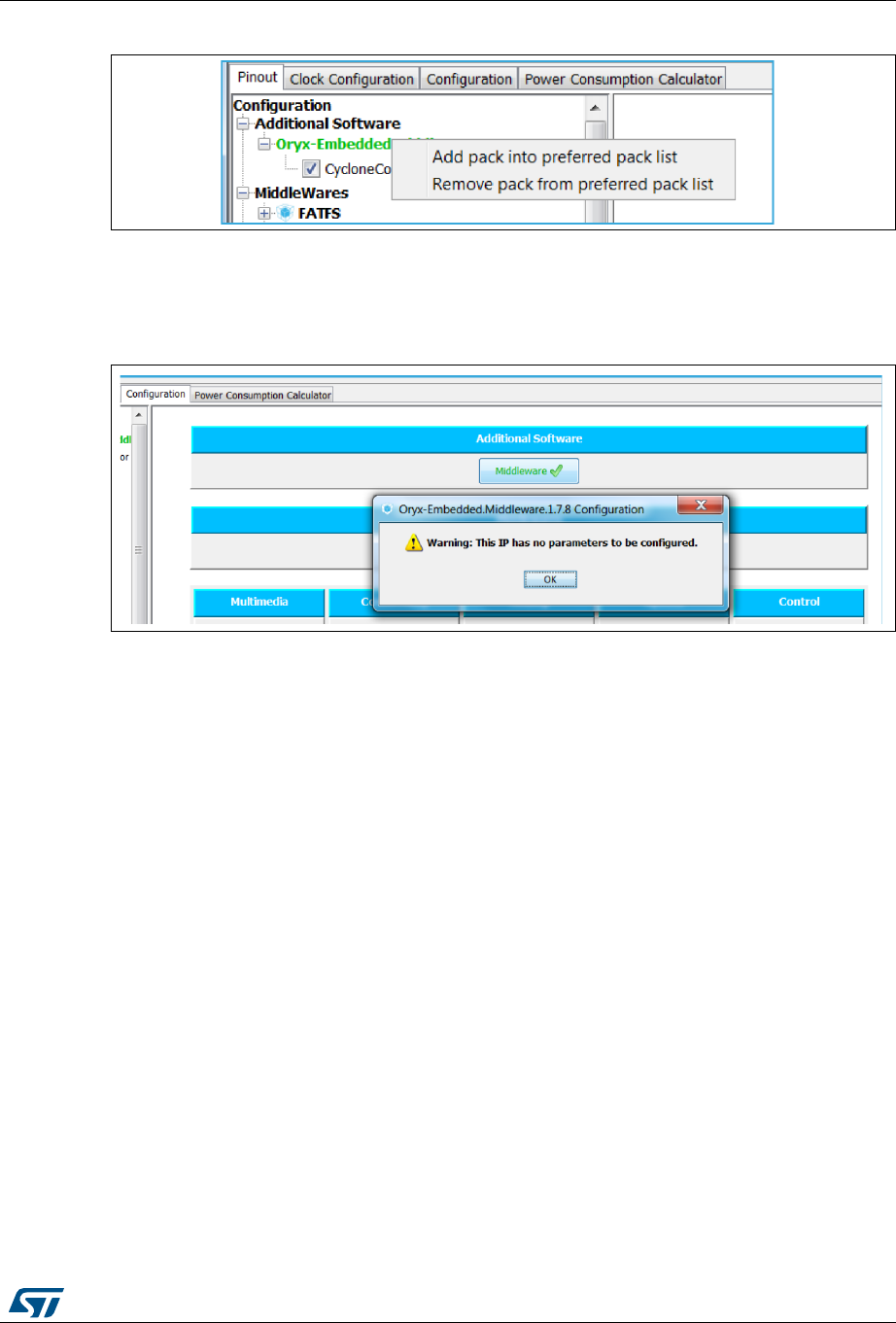
Task: Click the Control category header
Action: (x=799, y=602)
